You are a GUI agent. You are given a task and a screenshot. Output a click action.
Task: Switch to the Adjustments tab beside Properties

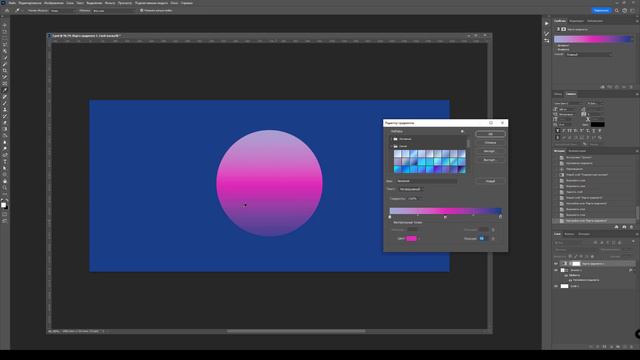tap(576, 21)
